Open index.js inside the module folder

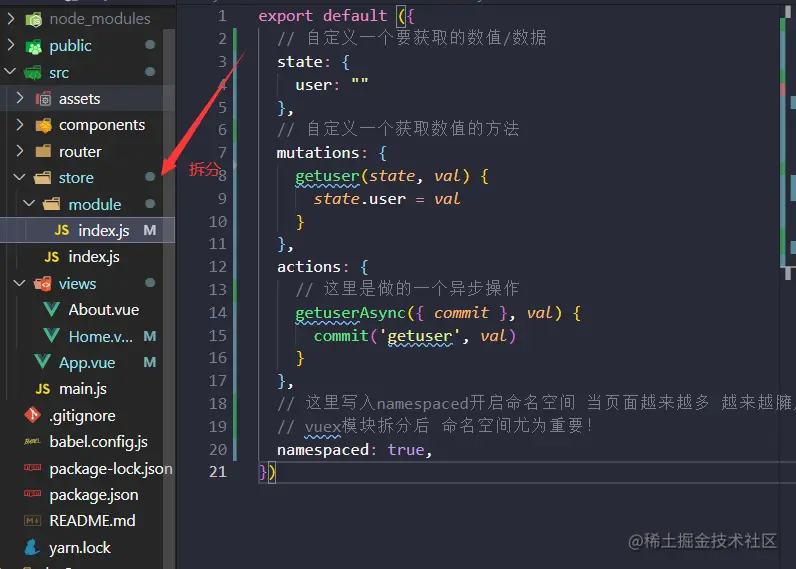point(87,230)
